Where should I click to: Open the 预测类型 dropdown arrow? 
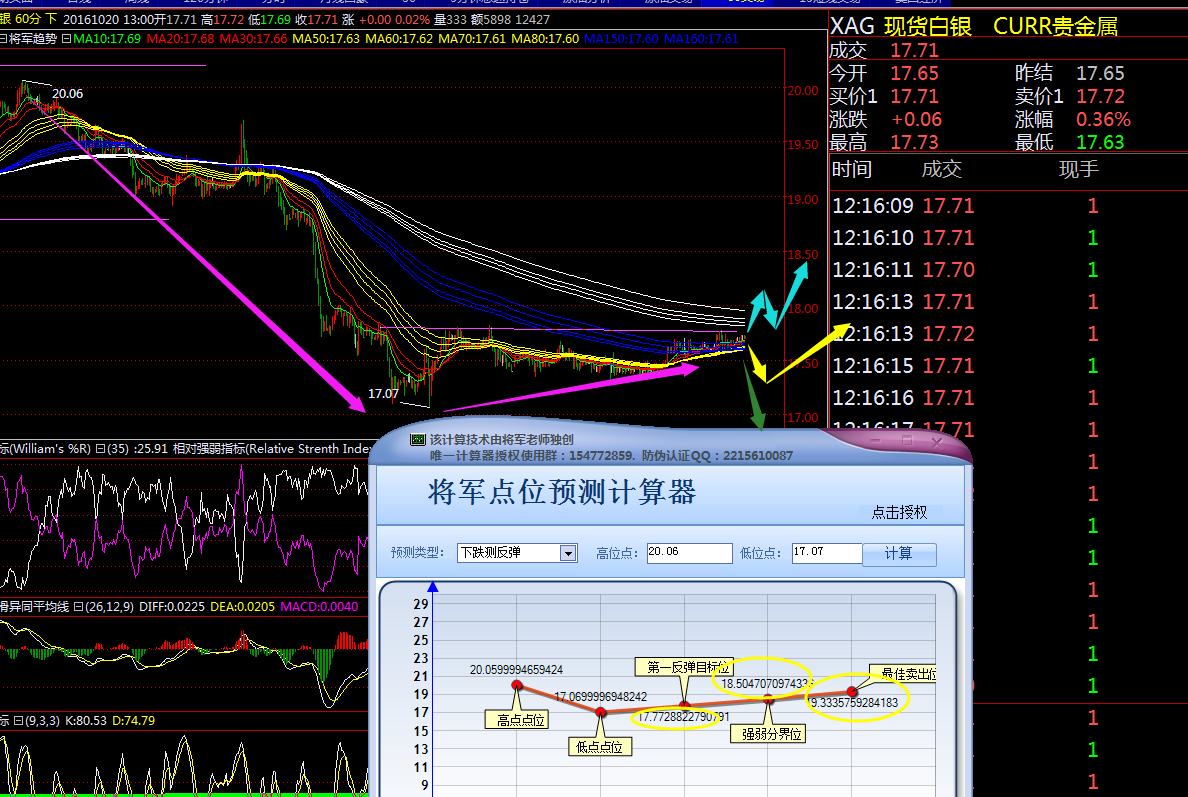[x=568, y=553]
